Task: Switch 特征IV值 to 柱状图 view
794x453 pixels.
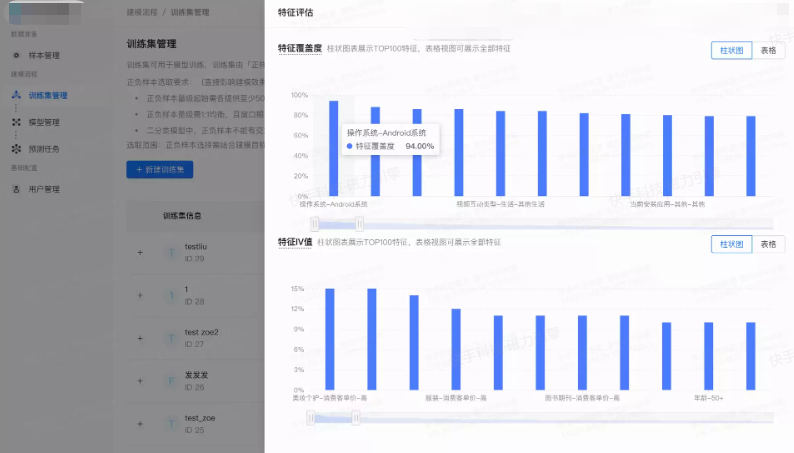Action: [x=731, y=244]
